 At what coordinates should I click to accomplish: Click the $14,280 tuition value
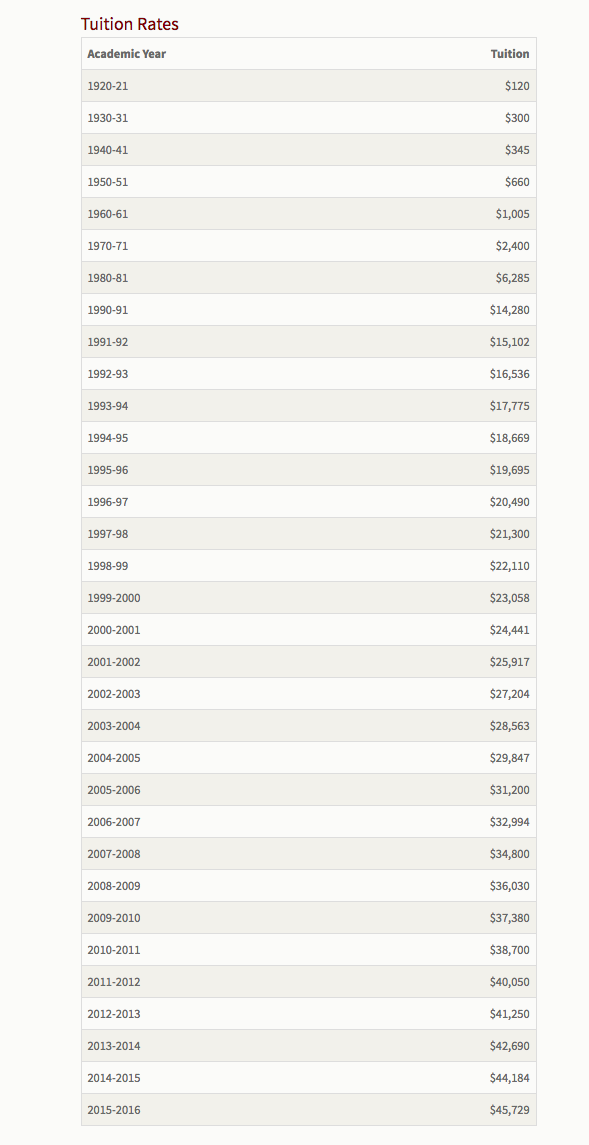pyautogui.click(x=509, y=310)
